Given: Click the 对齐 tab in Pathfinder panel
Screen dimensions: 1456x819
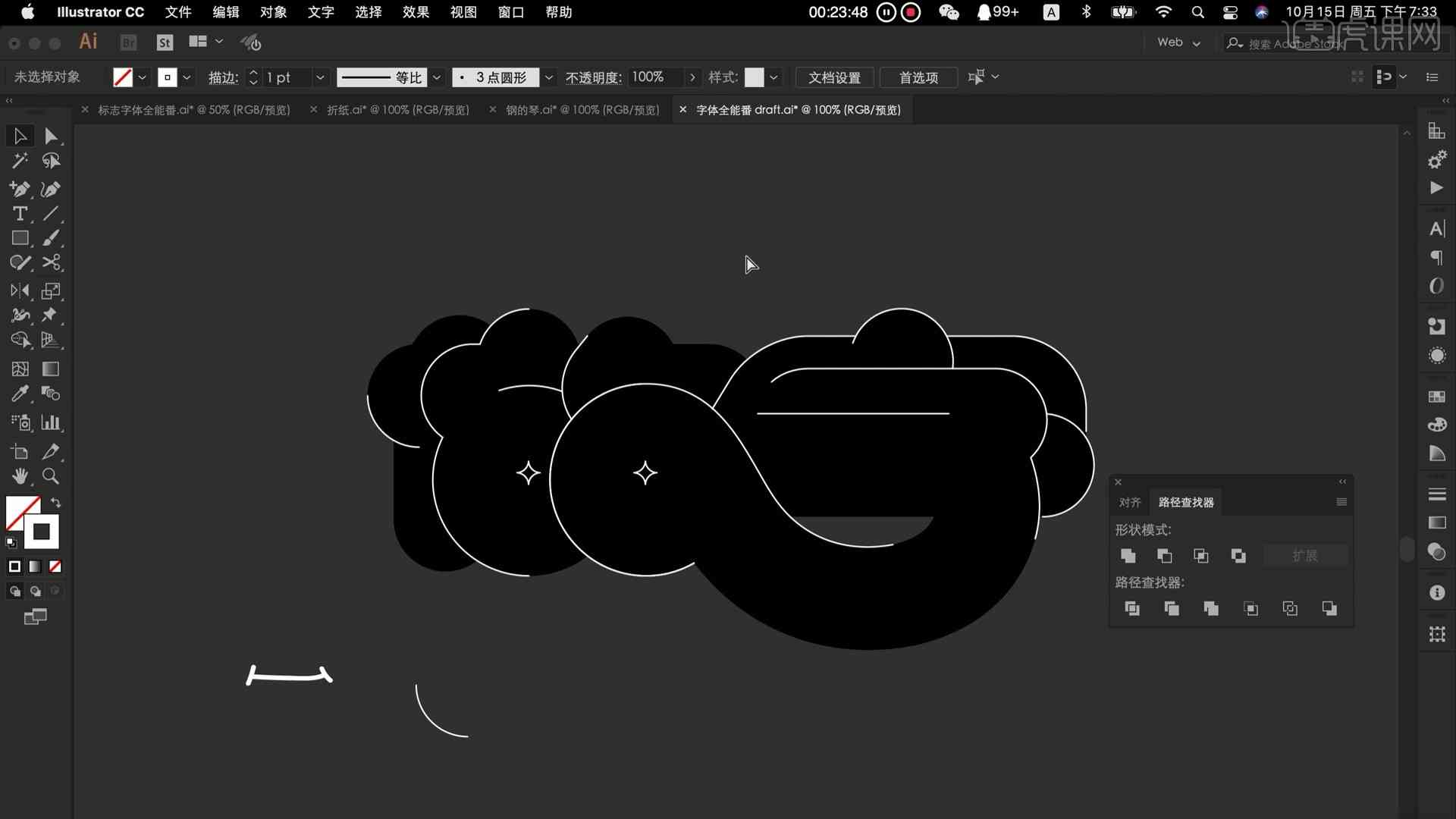Looking at the screenshot, I should [x=1128, y=502].
